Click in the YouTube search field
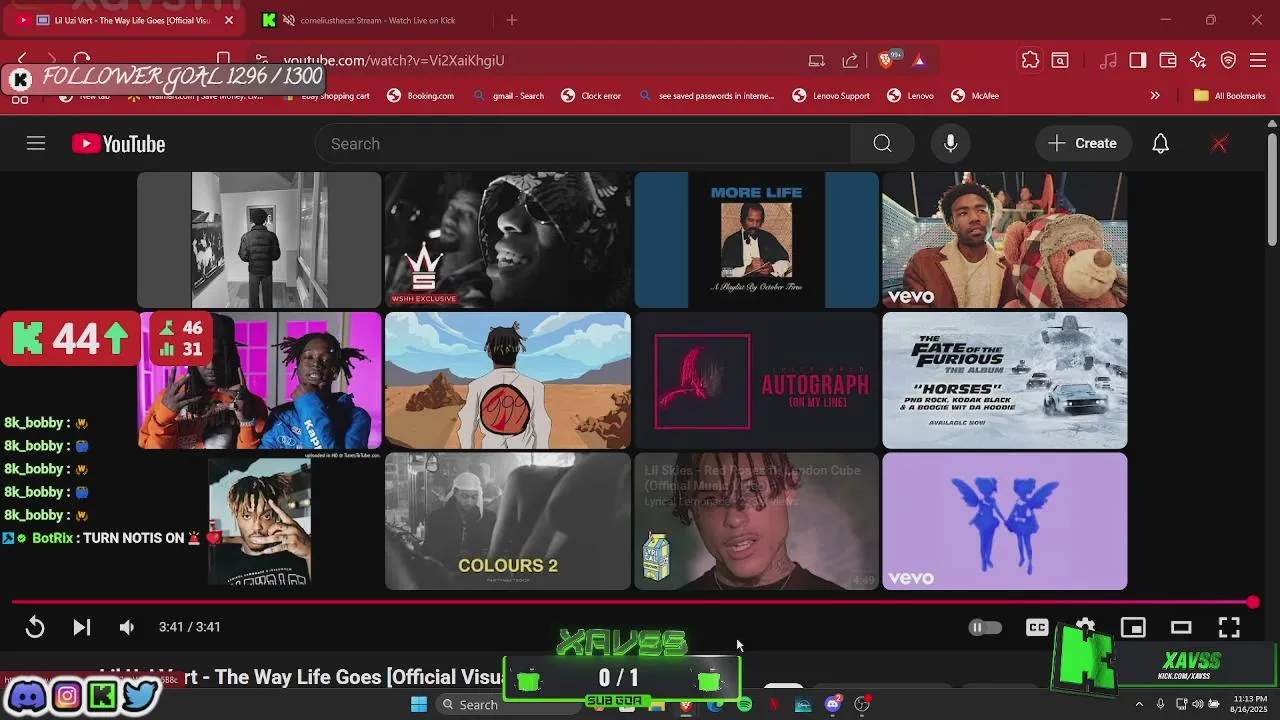This screenshot has height=720, width=1280. click(583, 144)
